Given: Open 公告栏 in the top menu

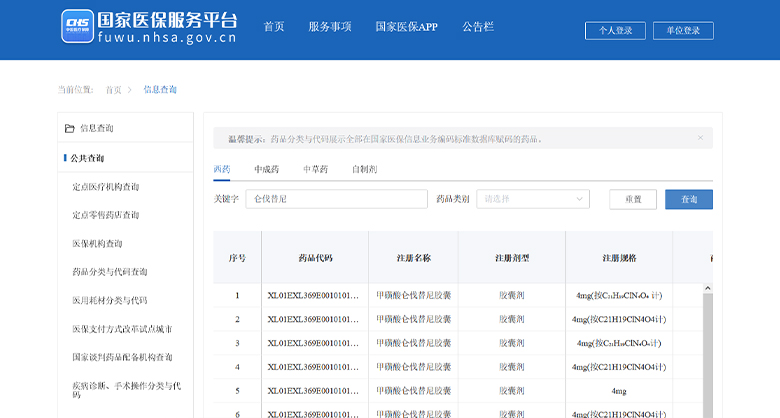Looking at the screenshot, I should coord(478,27).
